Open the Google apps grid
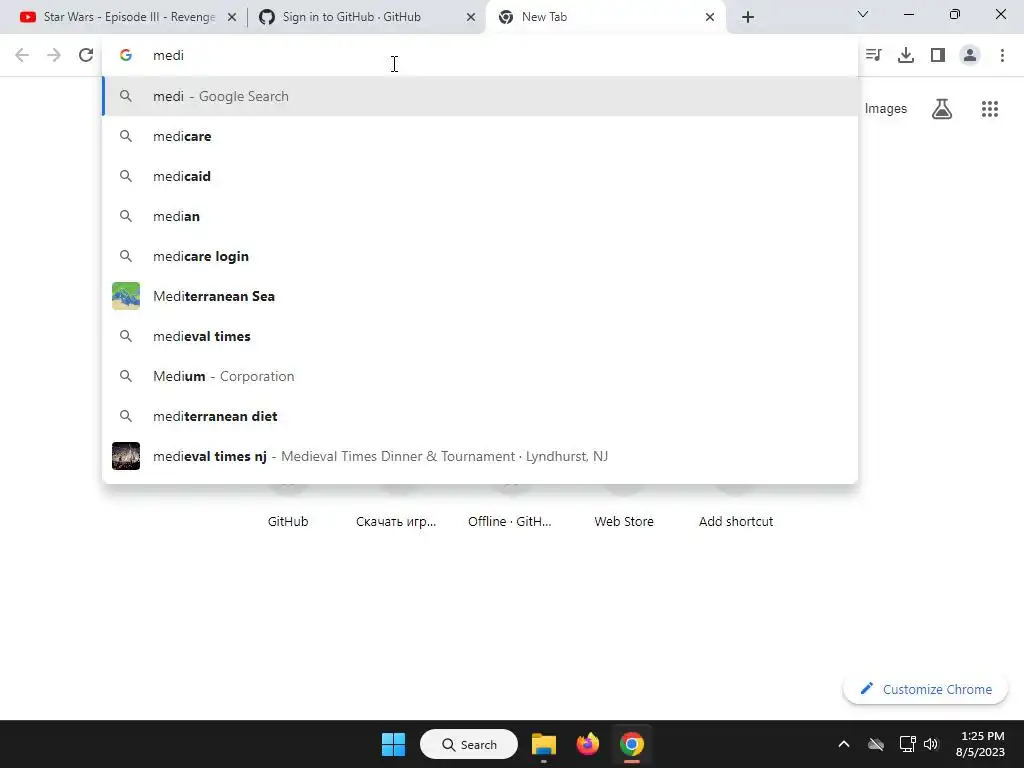Image resolution: width=1024 pixels, height=768 pixels. pyautogui.click(x=990, y=109)
